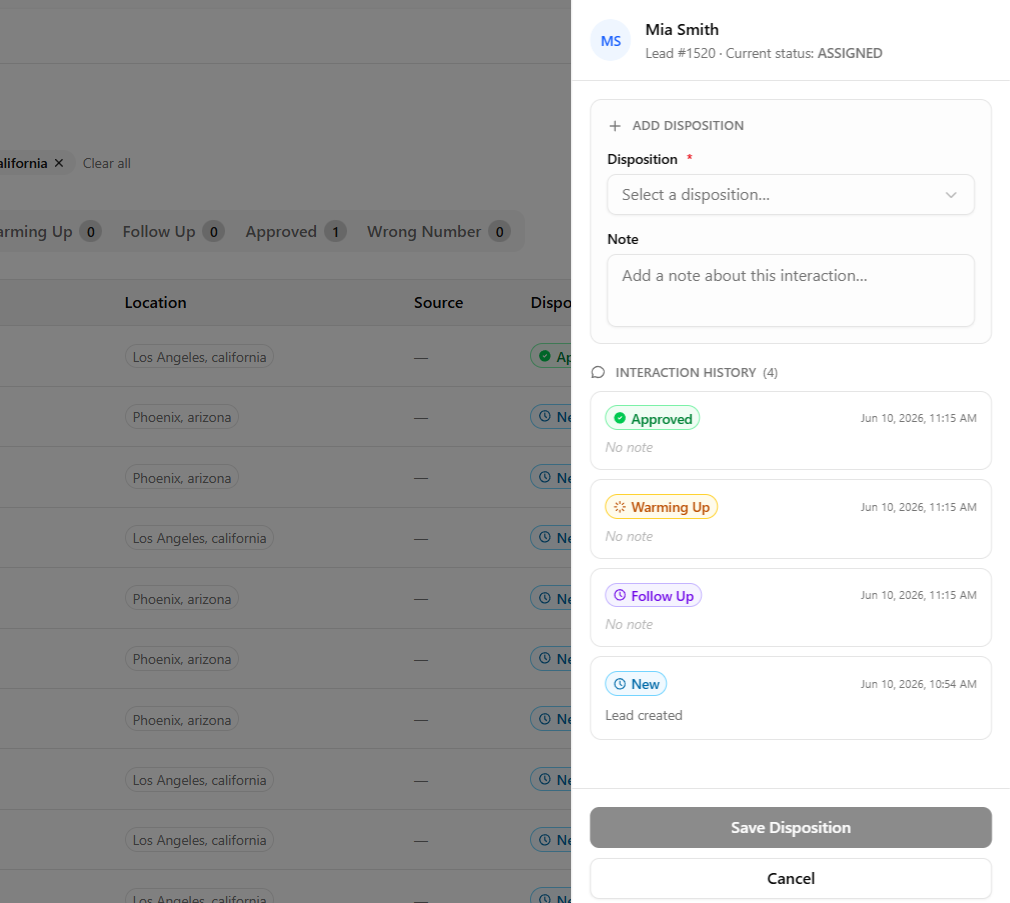Image resolution: width=1010 pixels, height=903 pixels.
Task: Click the Save Disposition button
Action: point(790,828)
